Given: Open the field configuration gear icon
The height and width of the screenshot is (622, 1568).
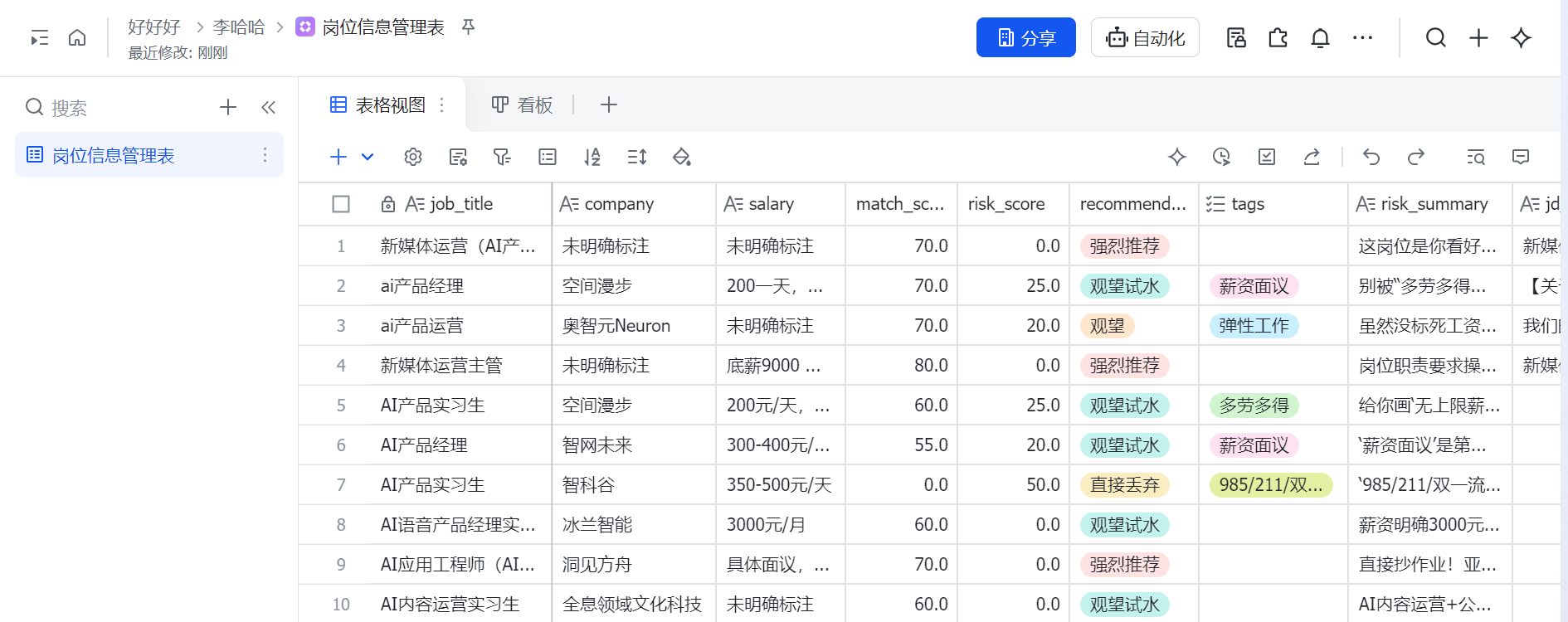Looking at the screenshot, I should (413, 157).
